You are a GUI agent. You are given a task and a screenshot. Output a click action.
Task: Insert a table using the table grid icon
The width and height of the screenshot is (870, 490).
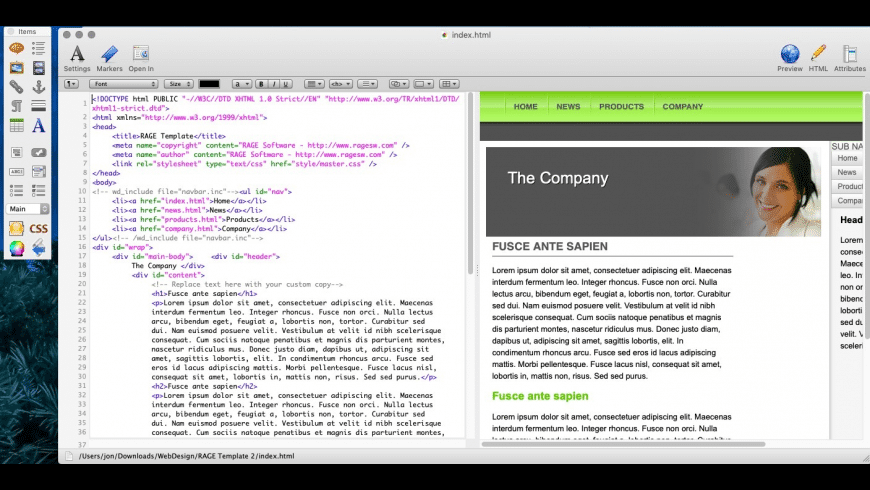pos(17,125)
